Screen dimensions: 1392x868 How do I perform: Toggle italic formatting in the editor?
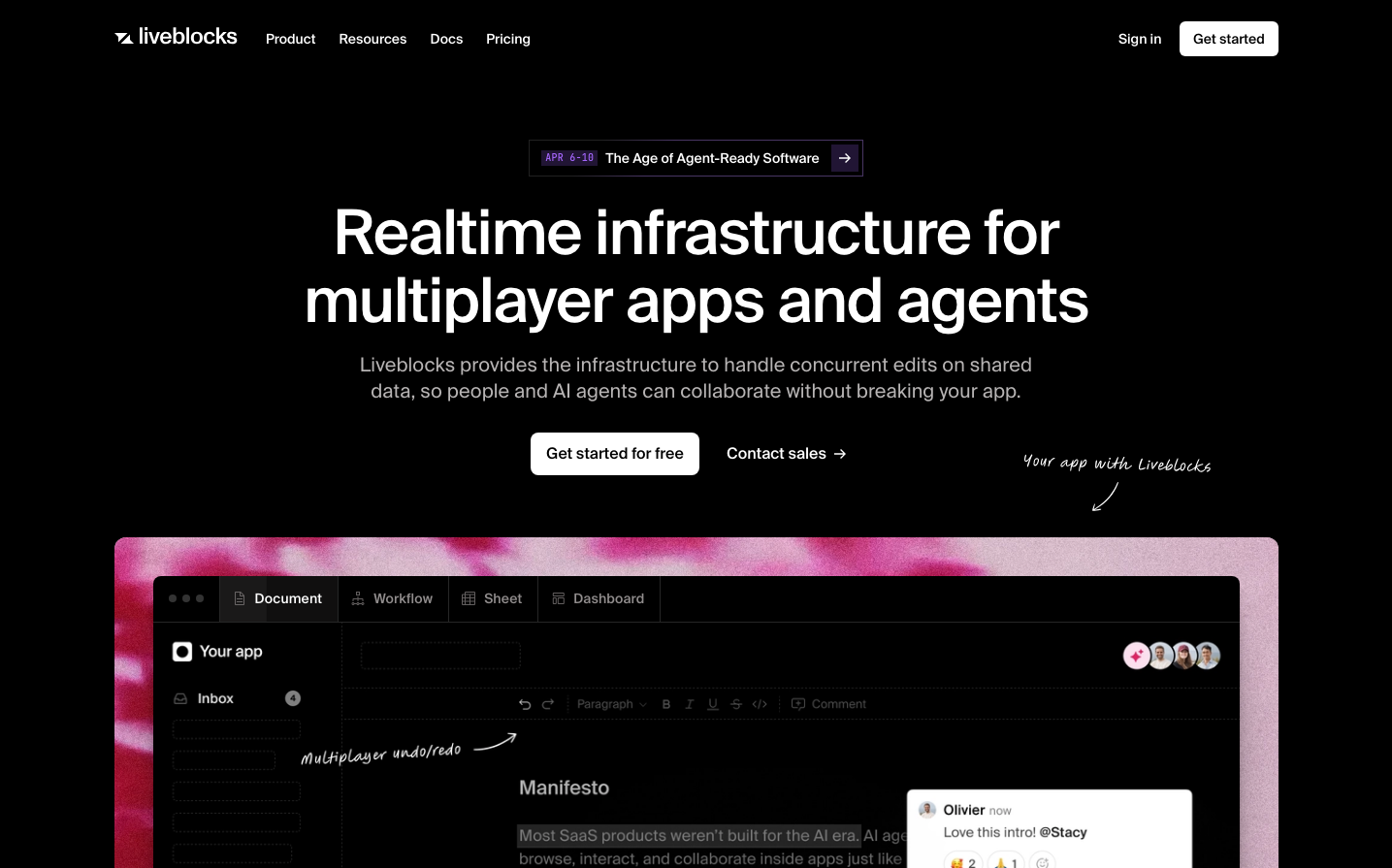(x=690, y=704)
